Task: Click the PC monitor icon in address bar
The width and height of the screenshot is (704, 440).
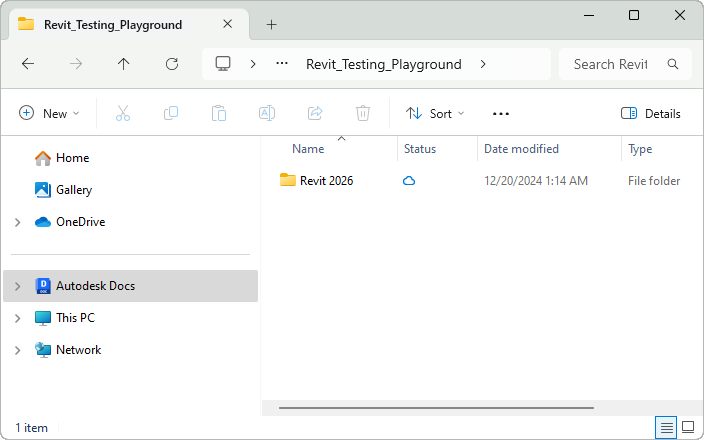Action: tap(223, 64)
